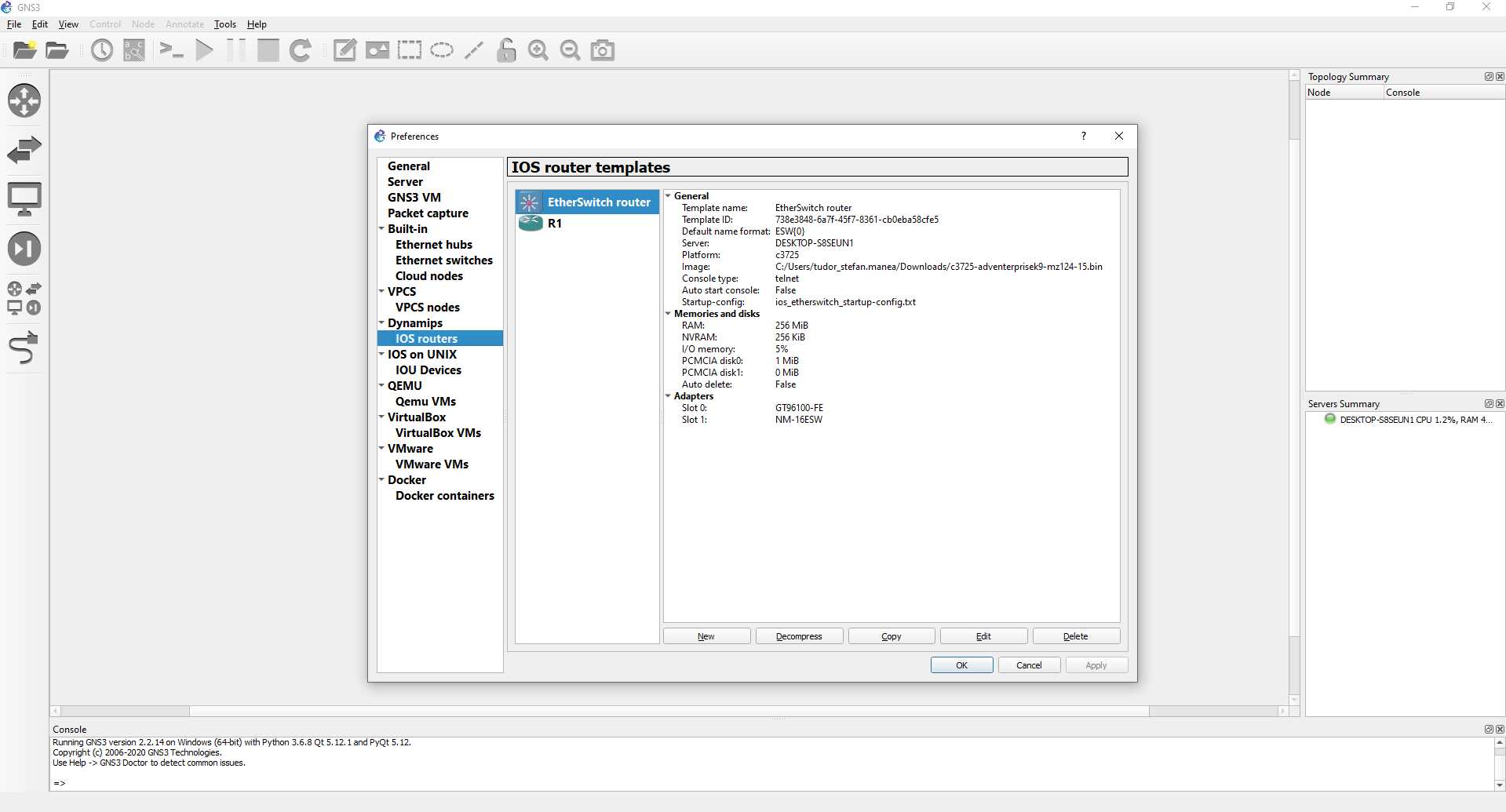Screen dimensions: 1506x812
Task: Reload all nodes via circular arrow icon
Action: coord(300,49)
